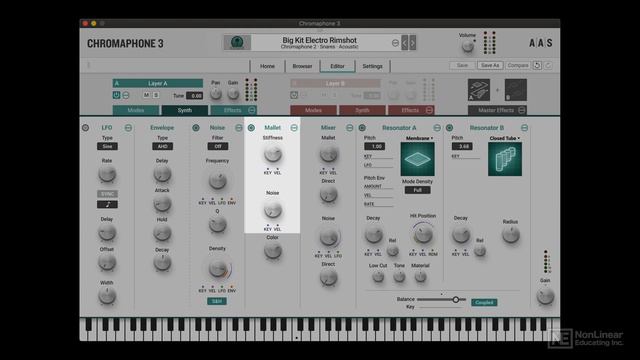Toggle the Mallet module power button
Viewport: 640px width, 360px height.
251,128
